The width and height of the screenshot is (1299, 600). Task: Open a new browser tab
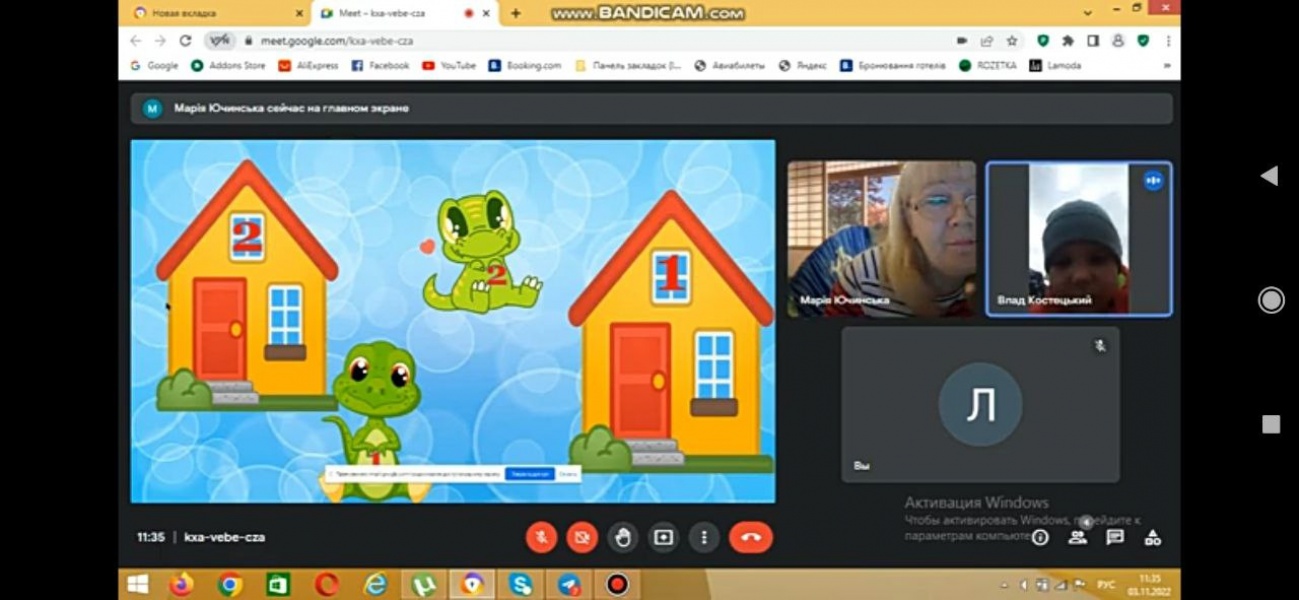tap(516, 13)
